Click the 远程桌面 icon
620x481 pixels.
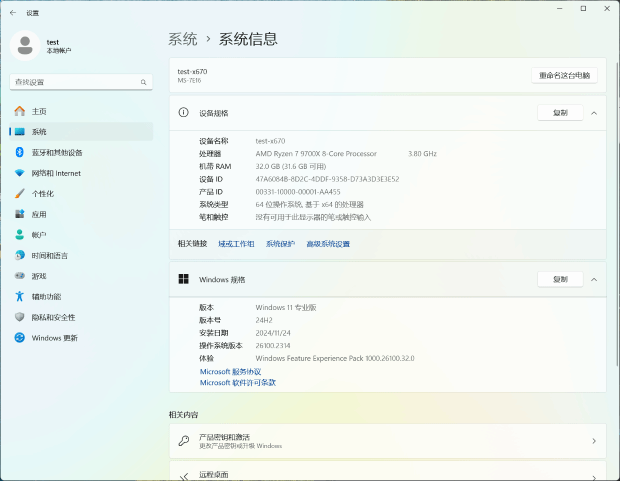pos(183,476)
